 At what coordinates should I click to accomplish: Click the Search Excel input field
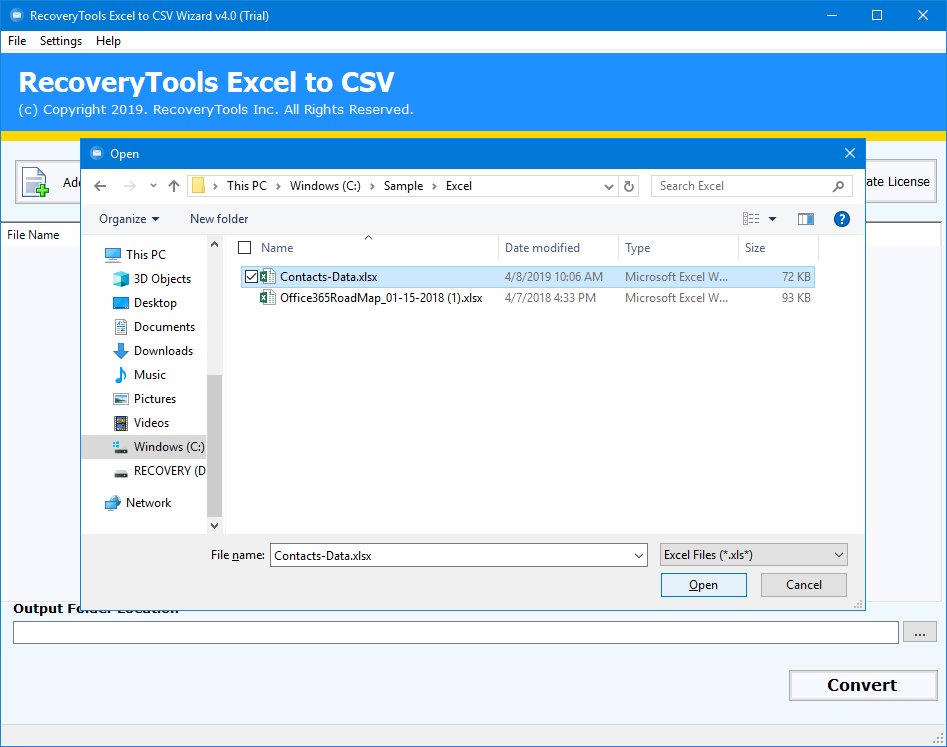pos(743,186)
